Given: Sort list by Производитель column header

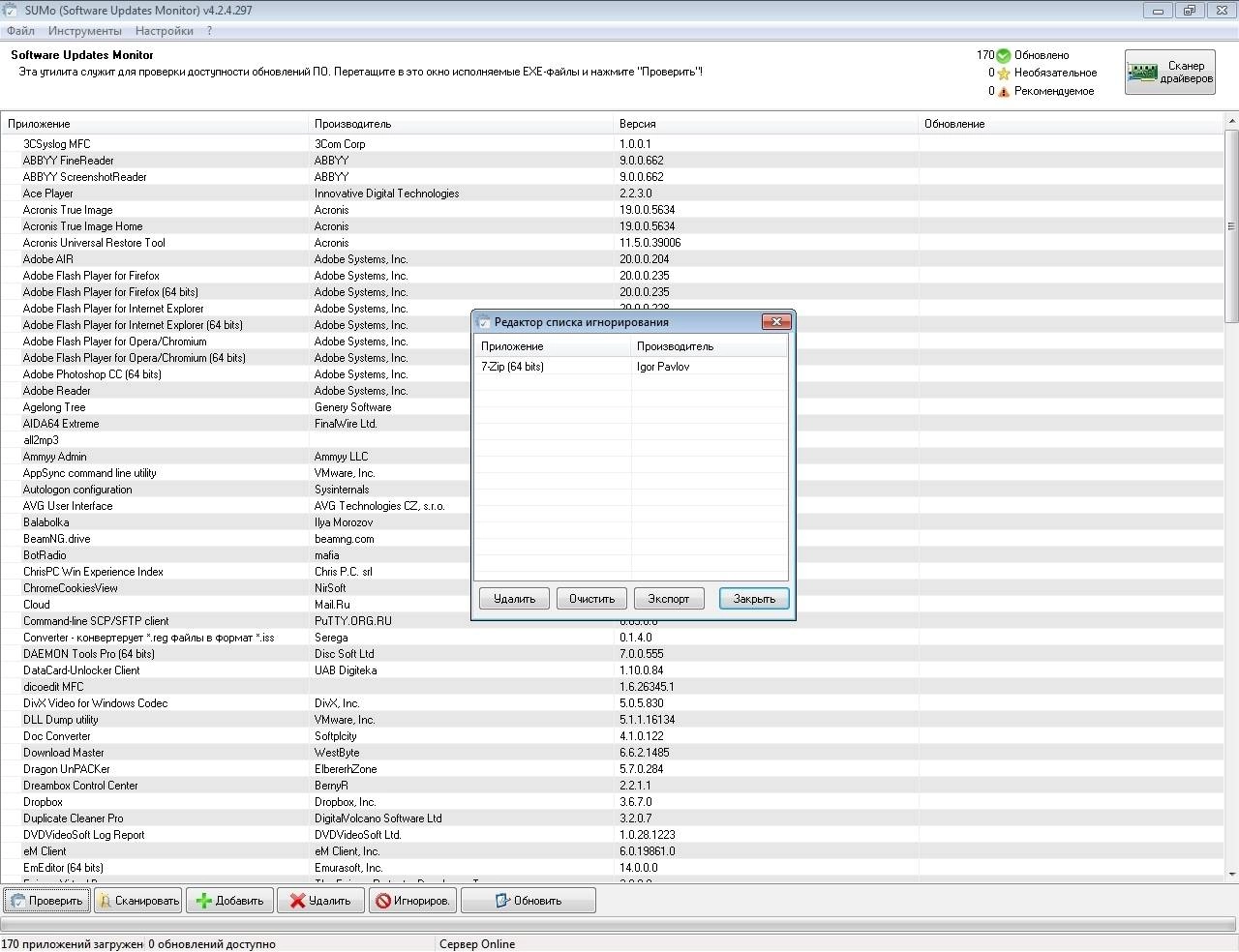Looking at the screenshot, I should (x=461, y=124).
